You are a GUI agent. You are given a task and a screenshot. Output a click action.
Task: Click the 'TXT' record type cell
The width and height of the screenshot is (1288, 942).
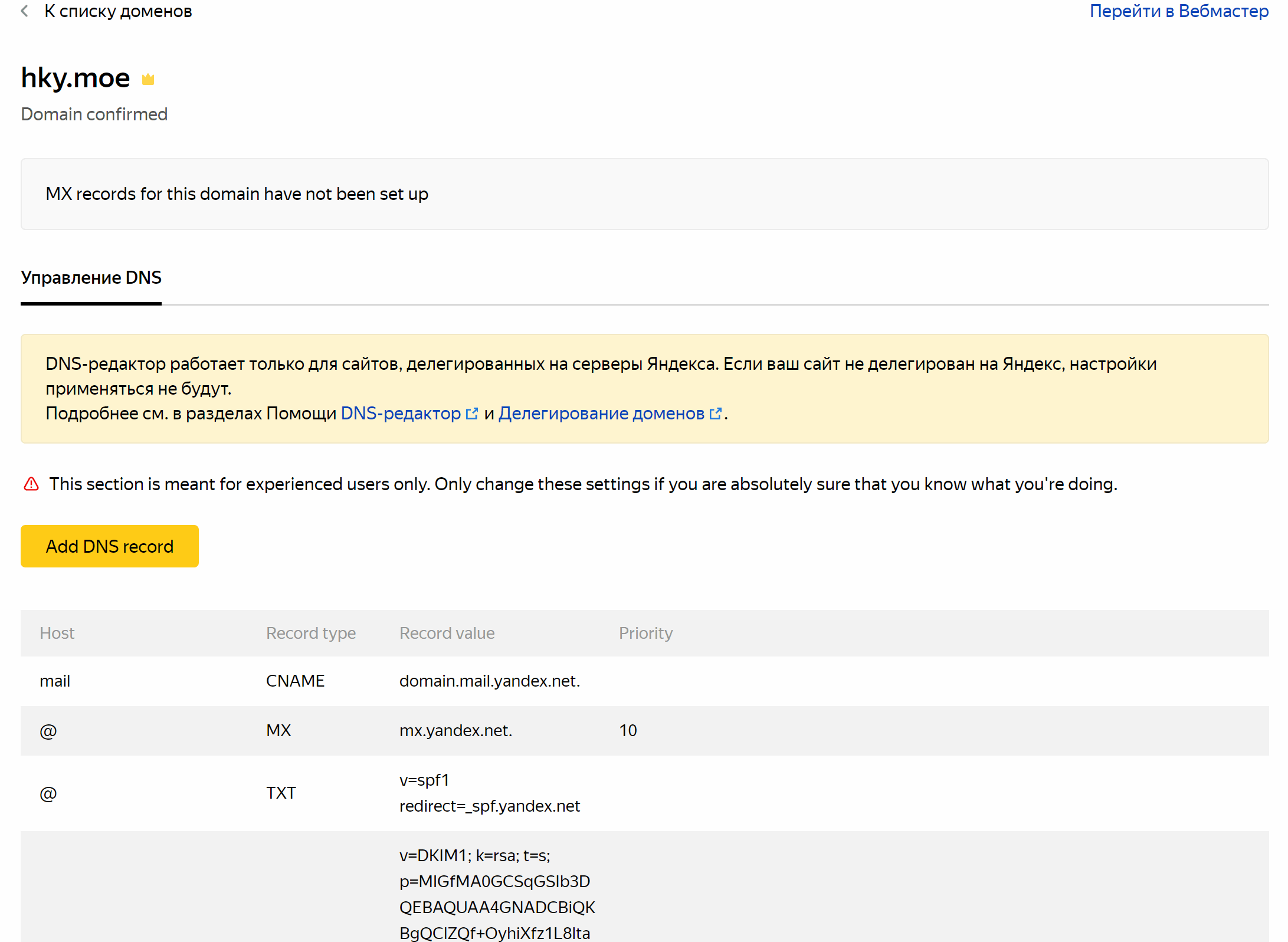281,793
